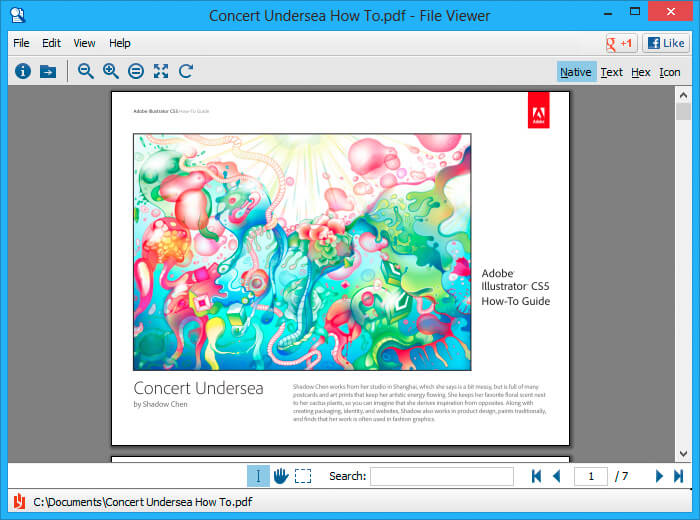Close the File Viewer window

click(x=670, y=12)
